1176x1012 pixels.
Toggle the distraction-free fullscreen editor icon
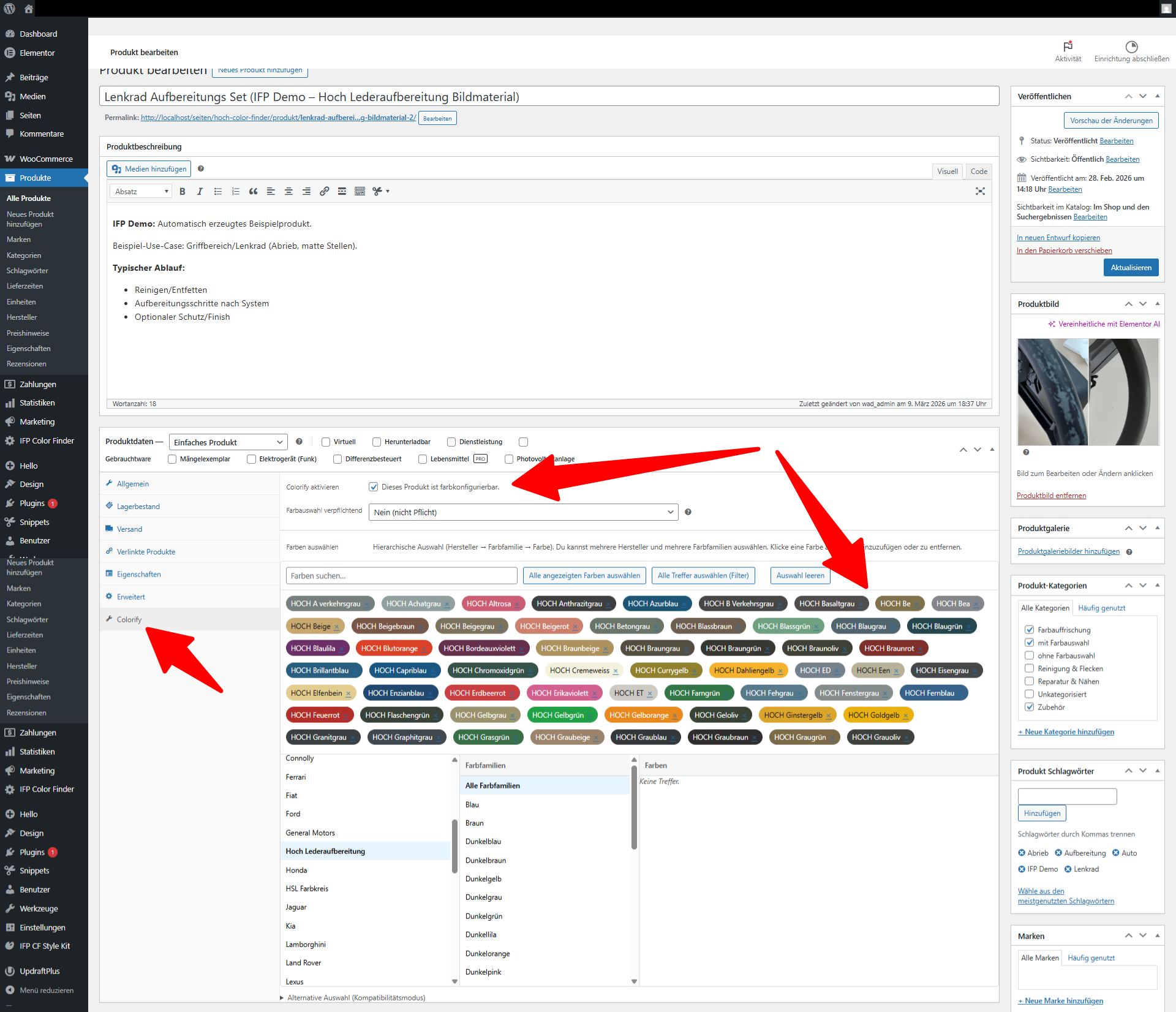980,192
